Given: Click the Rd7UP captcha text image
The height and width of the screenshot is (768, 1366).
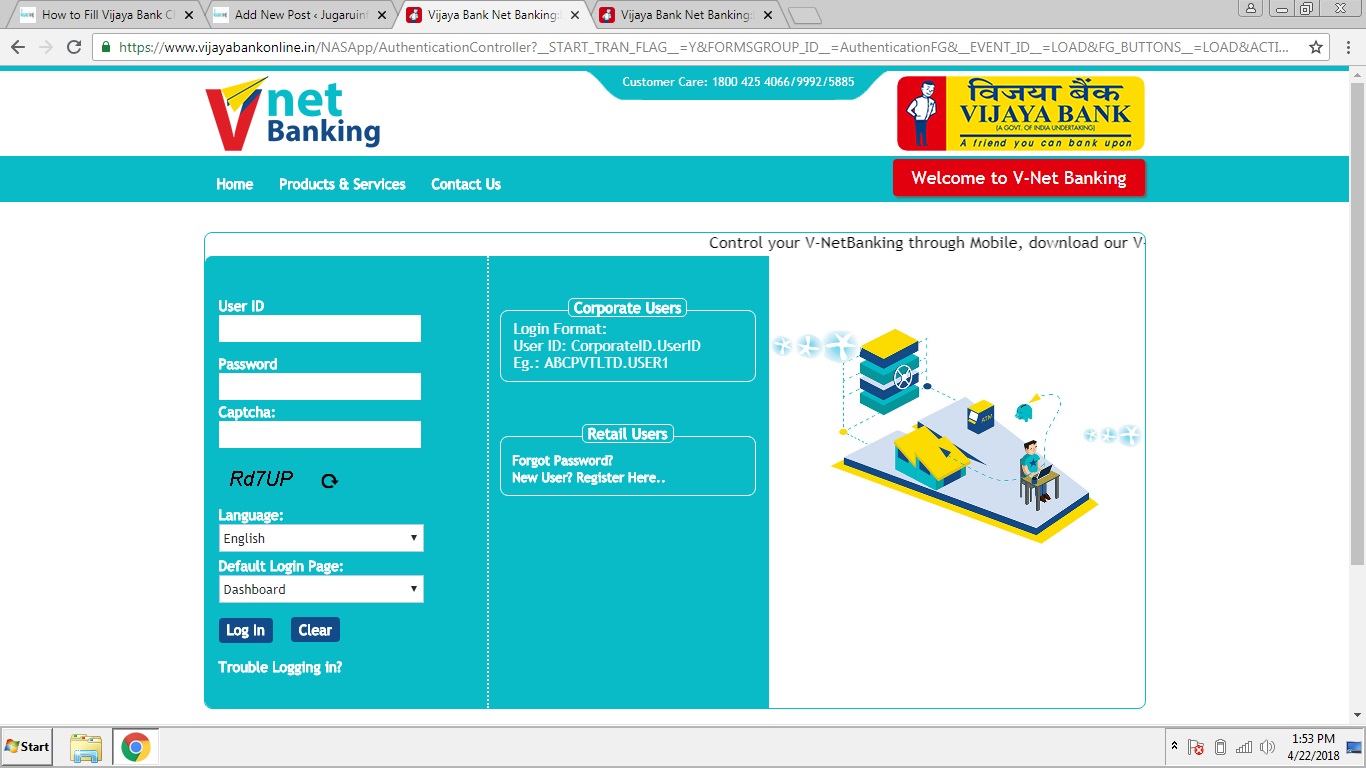Looking at the screenshot, I should [x=262, y=480].
